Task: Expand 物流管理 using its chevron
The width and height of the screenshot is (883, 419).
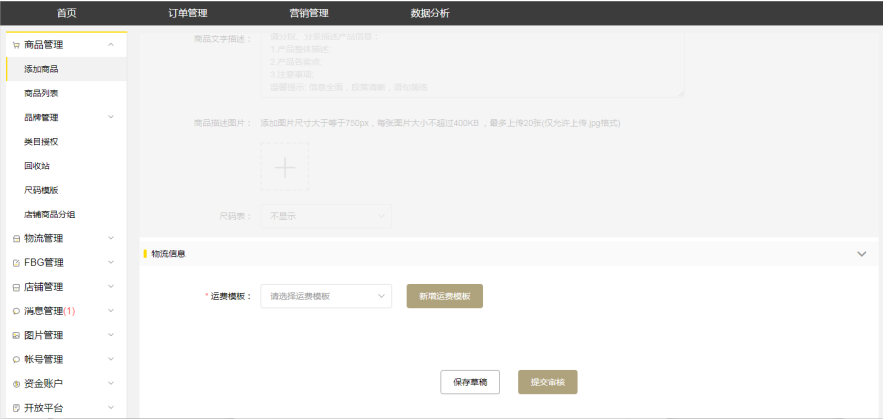Action: click(x=111, y=238)
